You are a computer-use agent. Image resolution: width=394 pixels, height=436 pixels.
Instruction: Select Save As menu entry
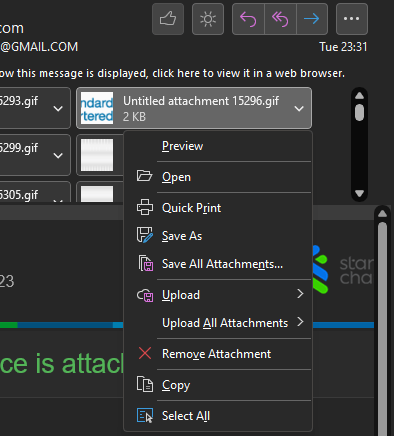click(218, 236)
